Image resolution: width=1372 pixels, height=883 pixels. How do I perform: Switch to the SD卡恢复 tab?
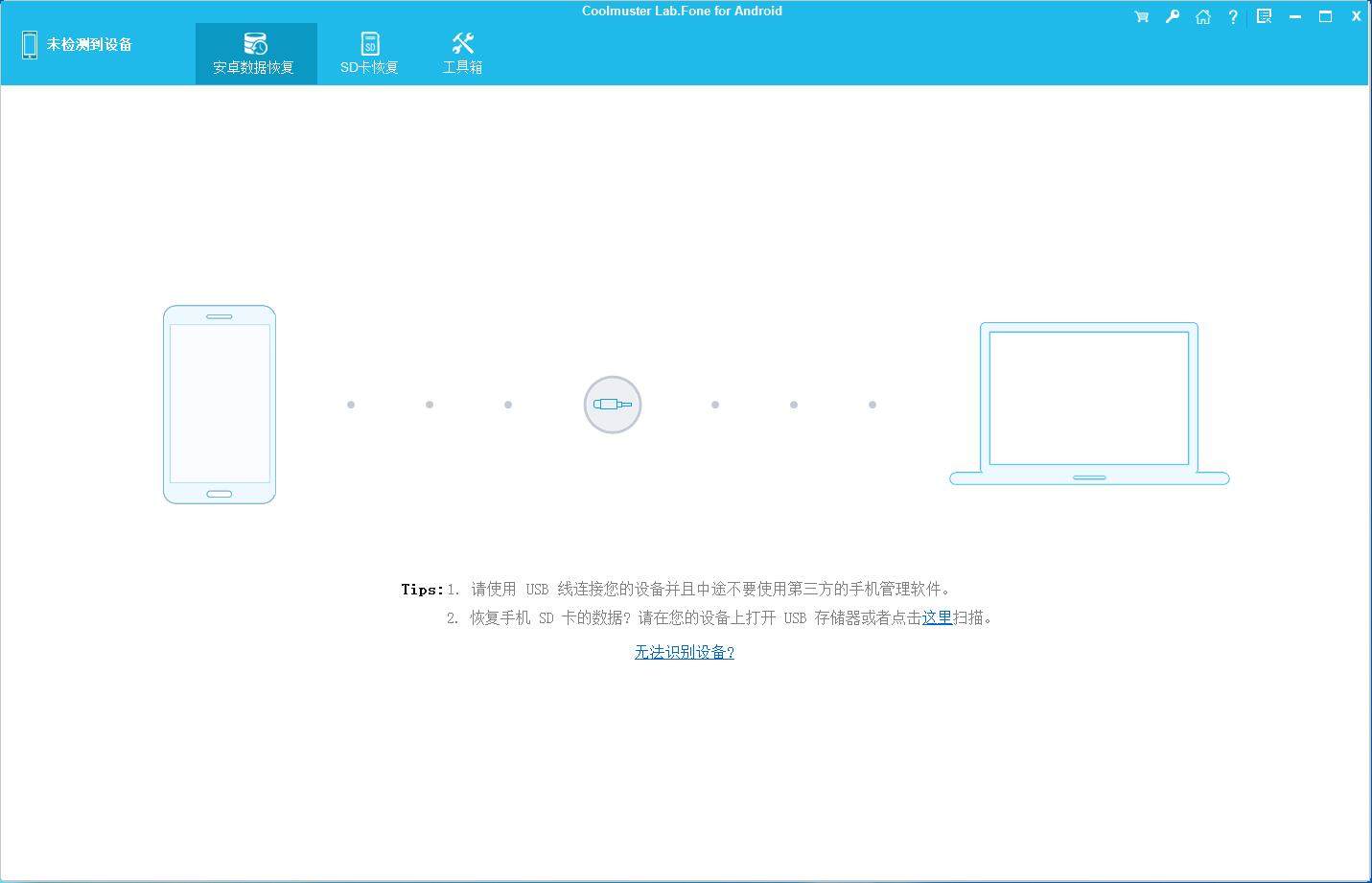(x=369, y=54)
